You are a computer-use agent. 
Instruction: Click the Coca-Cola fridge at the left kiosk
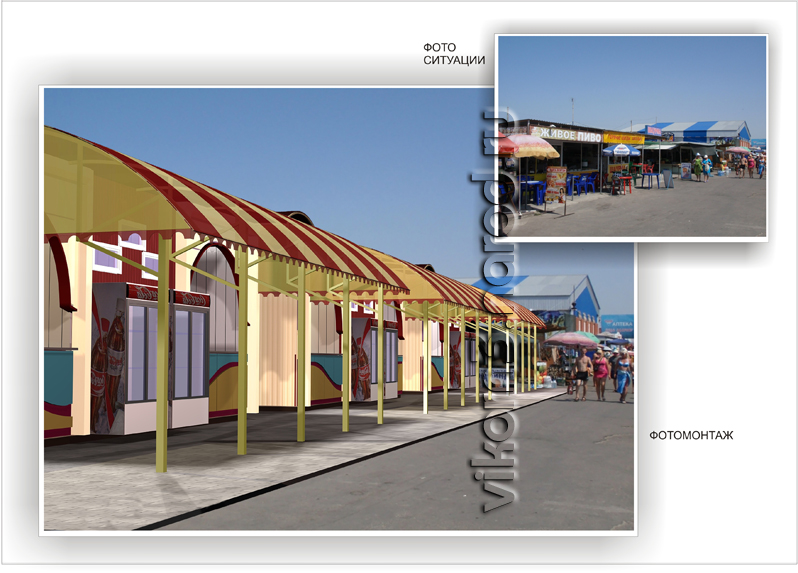112,360
